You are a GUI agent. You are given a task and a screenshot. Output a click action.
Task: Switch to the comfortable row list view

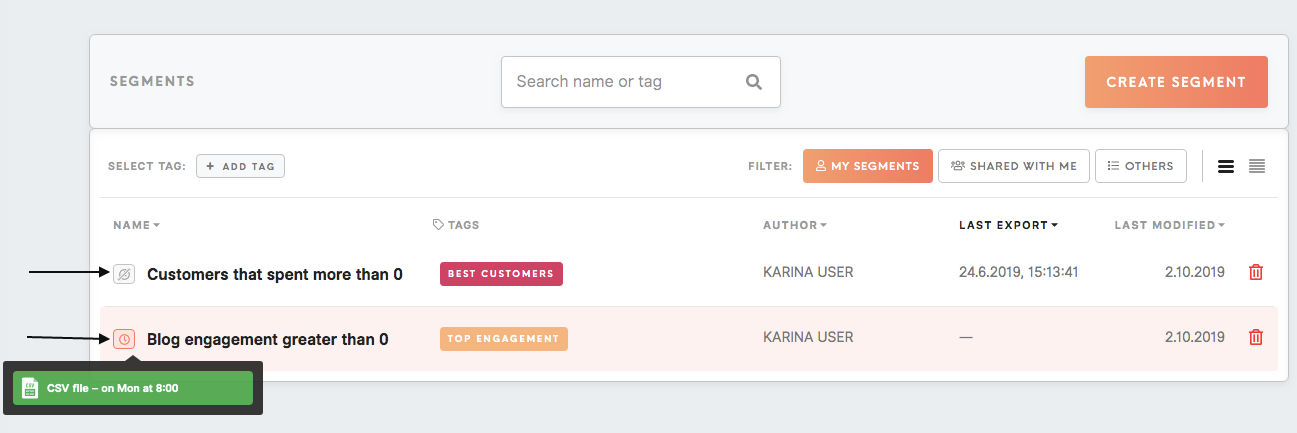click(1225, 166)
